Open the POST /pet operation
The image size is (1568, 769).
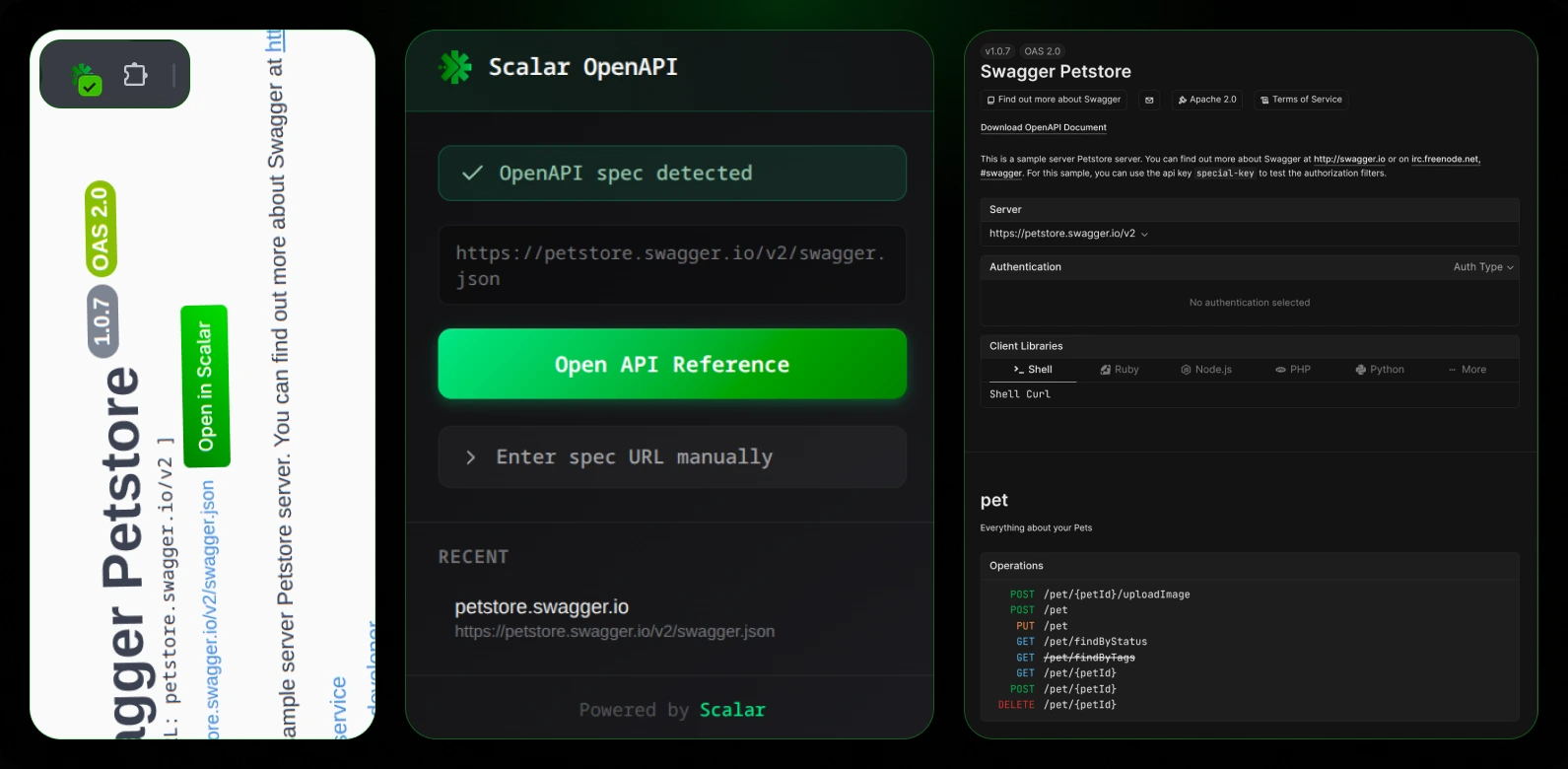[x=1039, y=610]
